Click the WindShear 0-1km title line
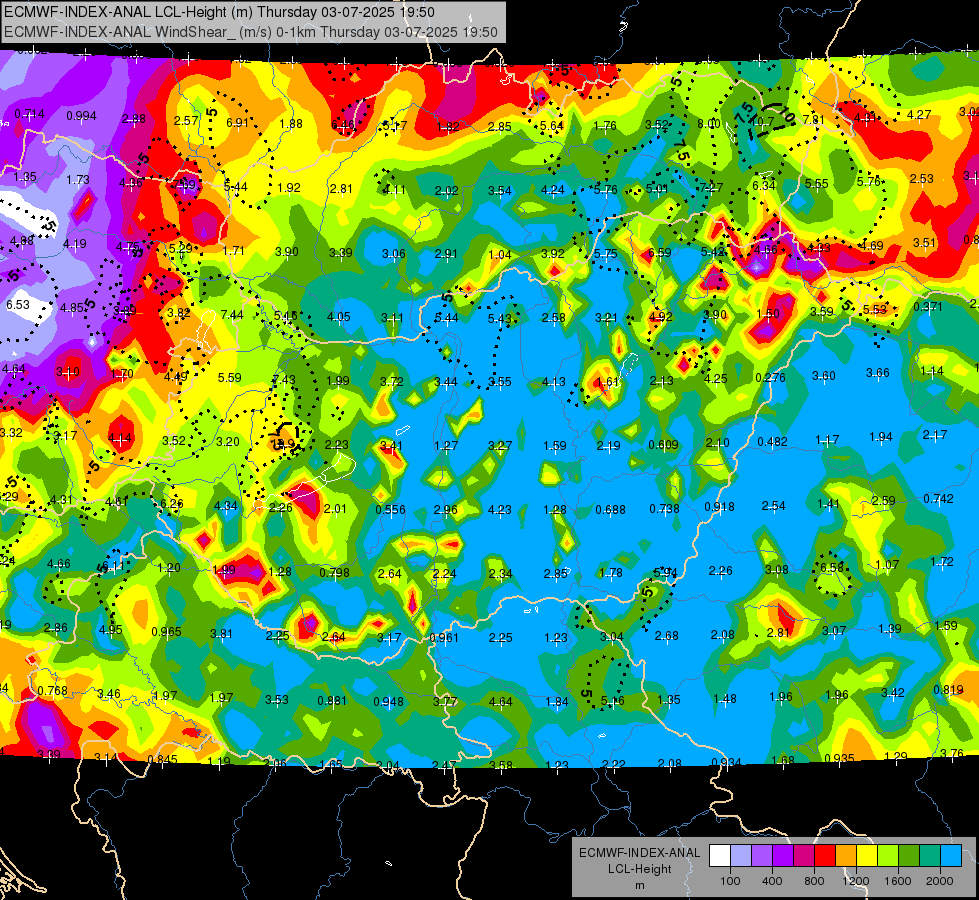The image size is (979, 900). click(251, 32)
